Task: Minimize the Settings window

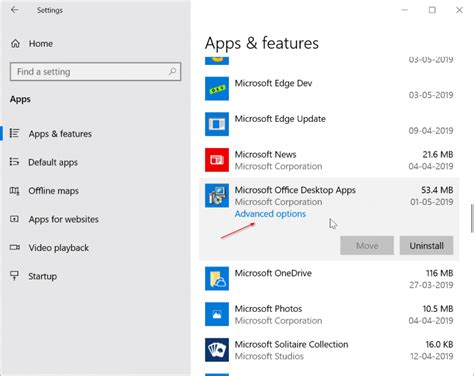Action: pyautogui.click(x=405, y=10)
